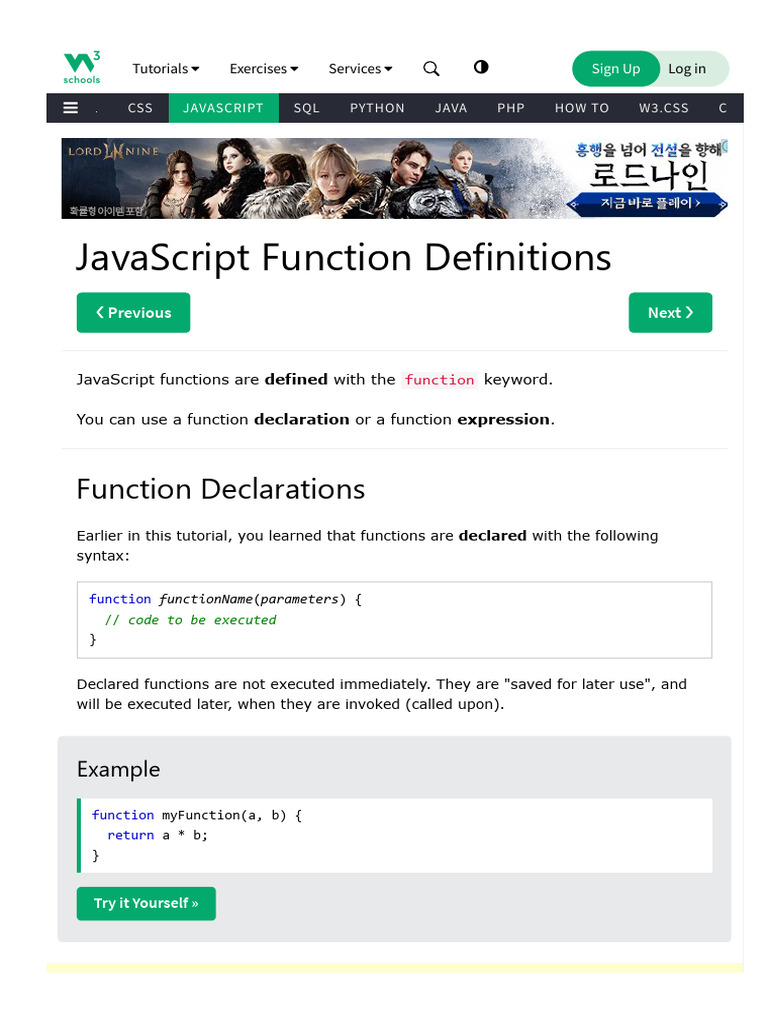Go to Next chapter
This screenshot has width=768, height=1024.
coord(670,312)
